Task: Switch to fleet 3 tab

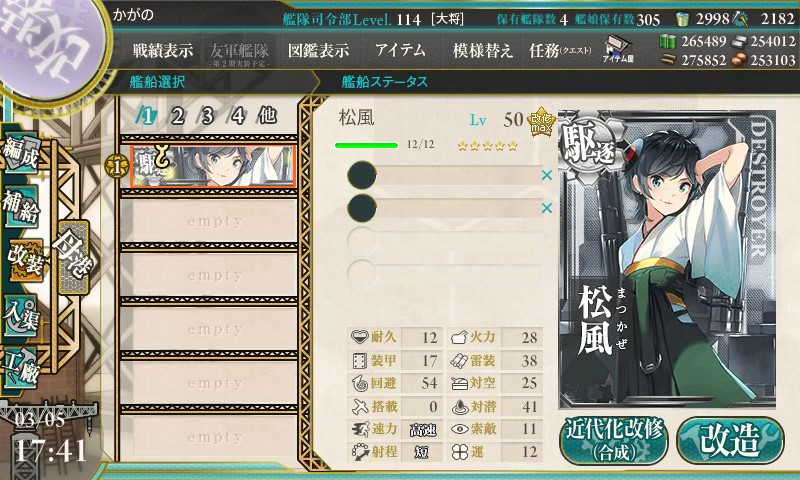Action: pyautogui.click(x=207, y=116)
